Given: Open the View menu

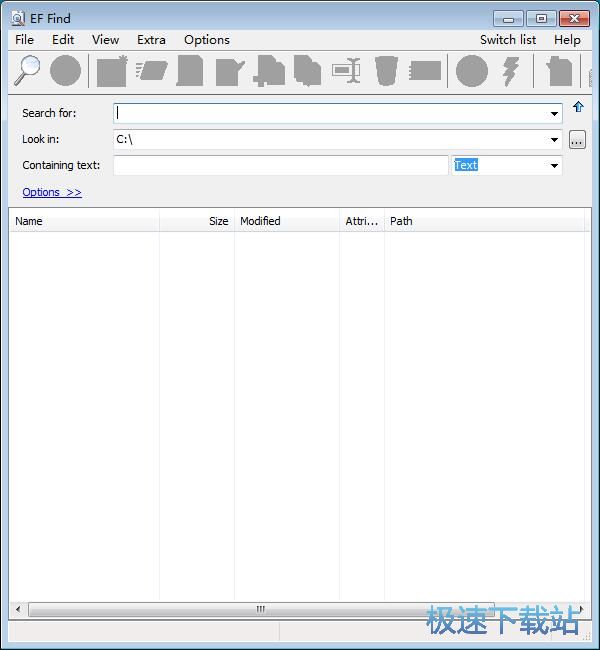Looking at the screenshot, I should click(x=105, y=40).
